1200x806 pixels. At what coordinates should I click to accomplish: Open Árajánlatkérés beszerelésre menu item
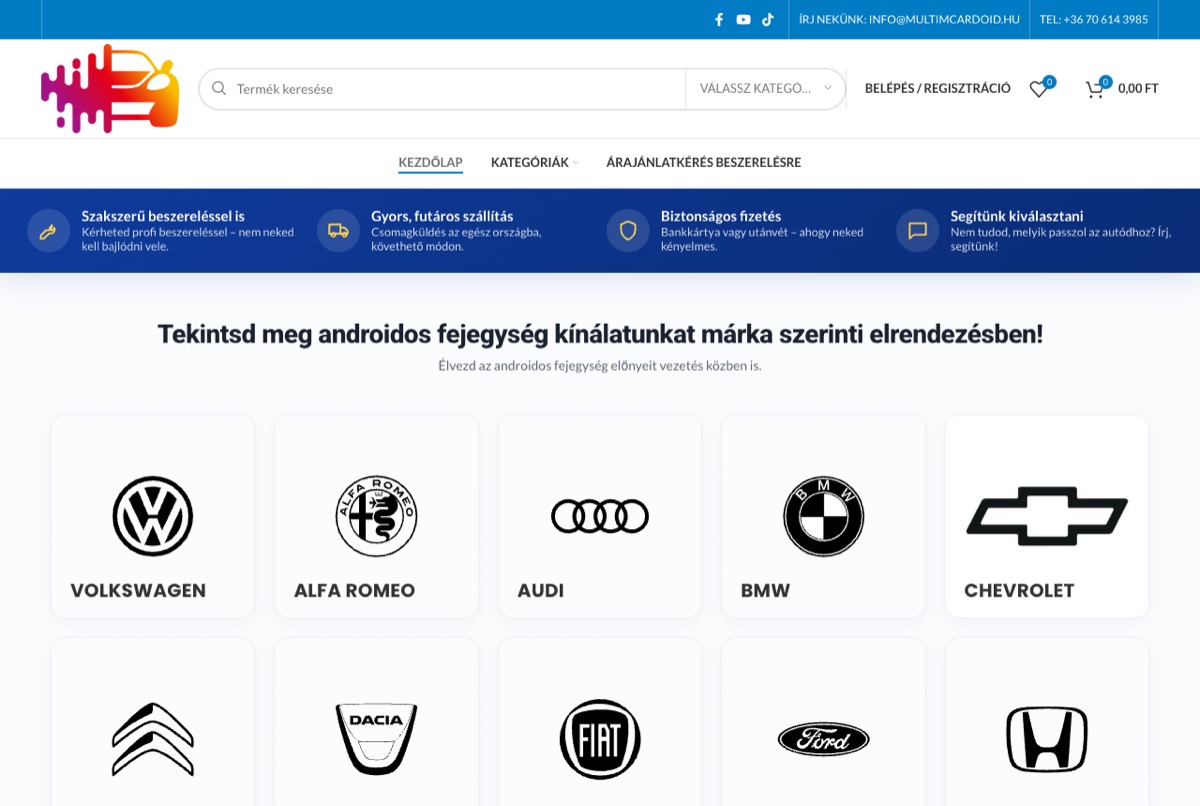pyautogui.click(x=703, y=162)
